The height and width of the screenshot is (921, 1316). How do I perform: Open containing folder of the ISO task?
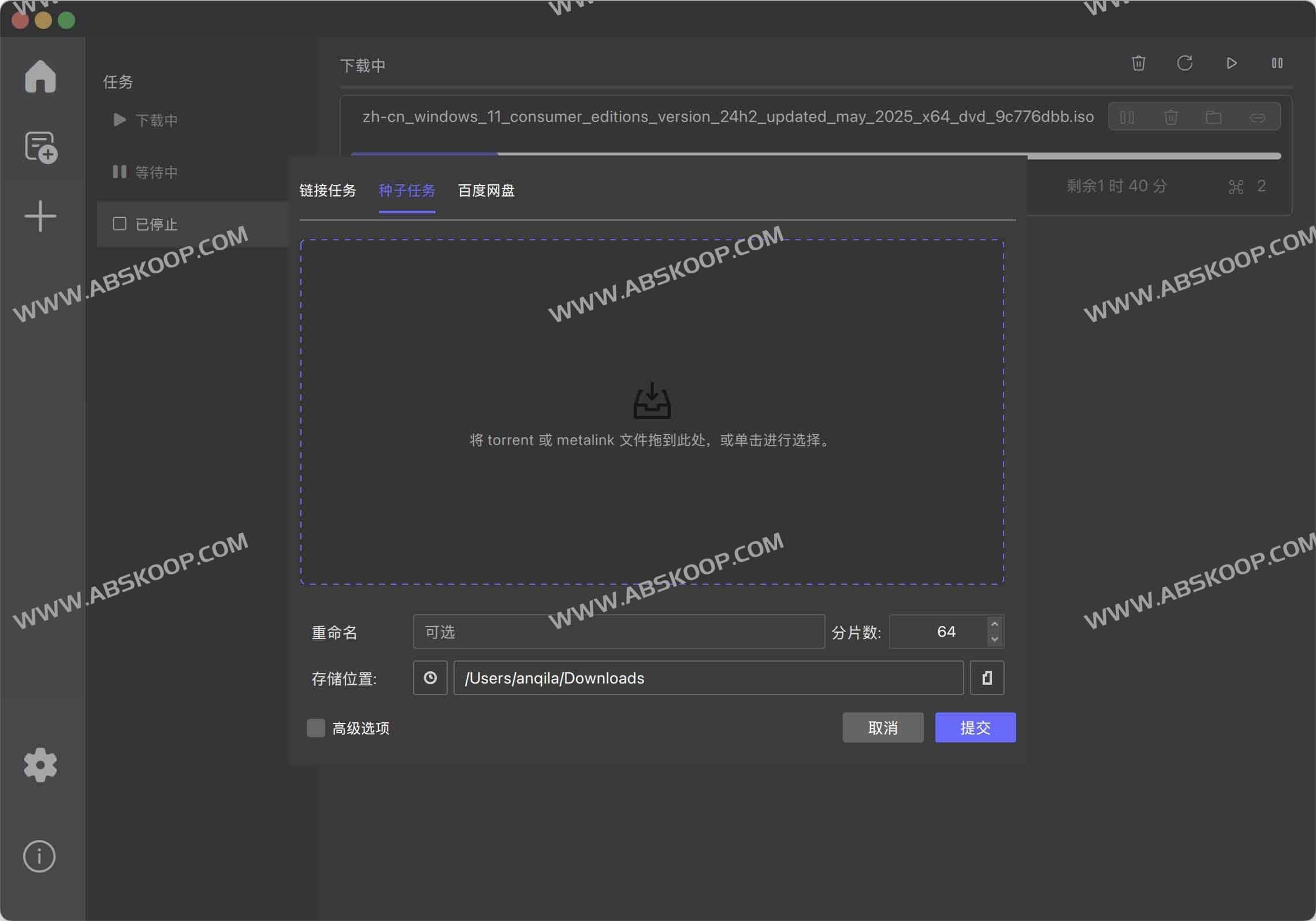click(1214, 117)
